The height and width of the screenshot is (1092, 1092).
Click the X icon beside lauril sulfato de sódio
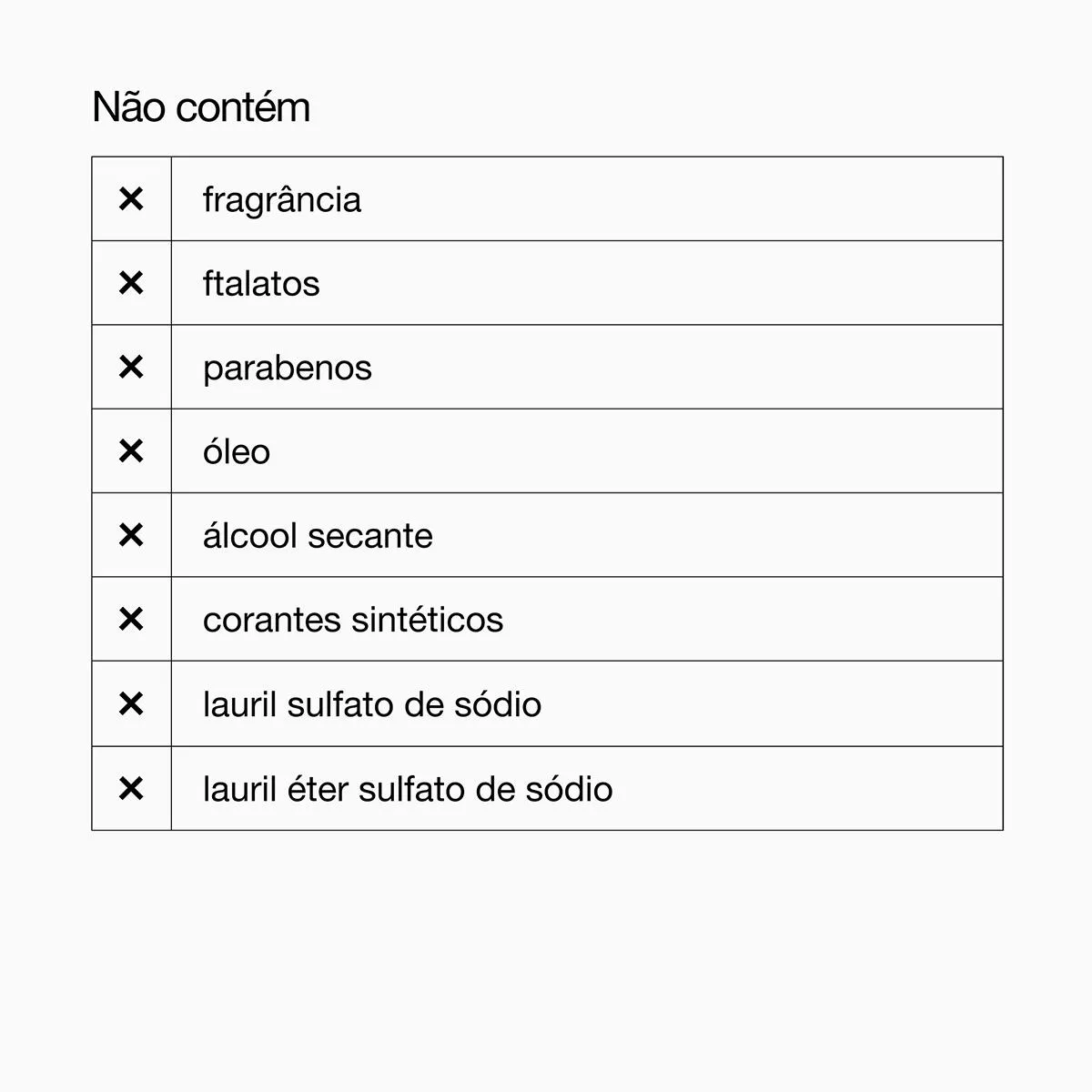[x=131, y=703]
